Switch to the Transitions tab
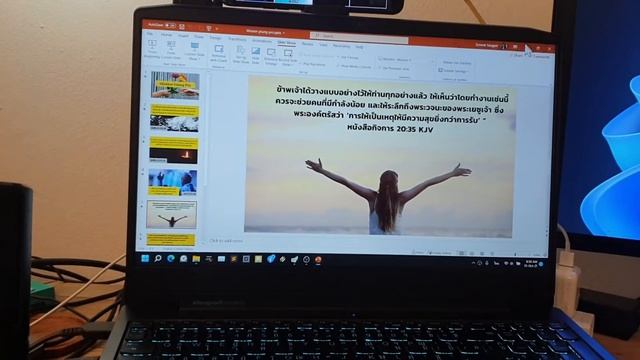The height and width of the screenshot is (360, 640). pyautogui.click(x=237, y=39)
